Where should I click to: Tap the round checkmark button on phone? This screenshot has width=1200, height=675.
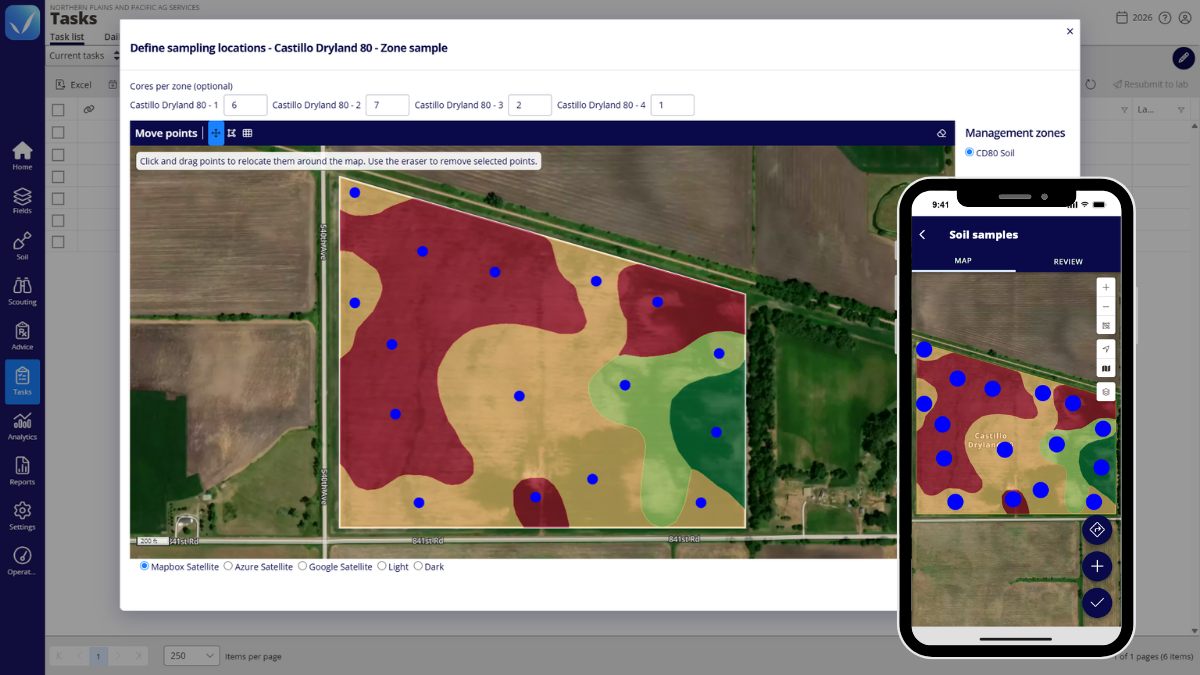(1097, 602)
